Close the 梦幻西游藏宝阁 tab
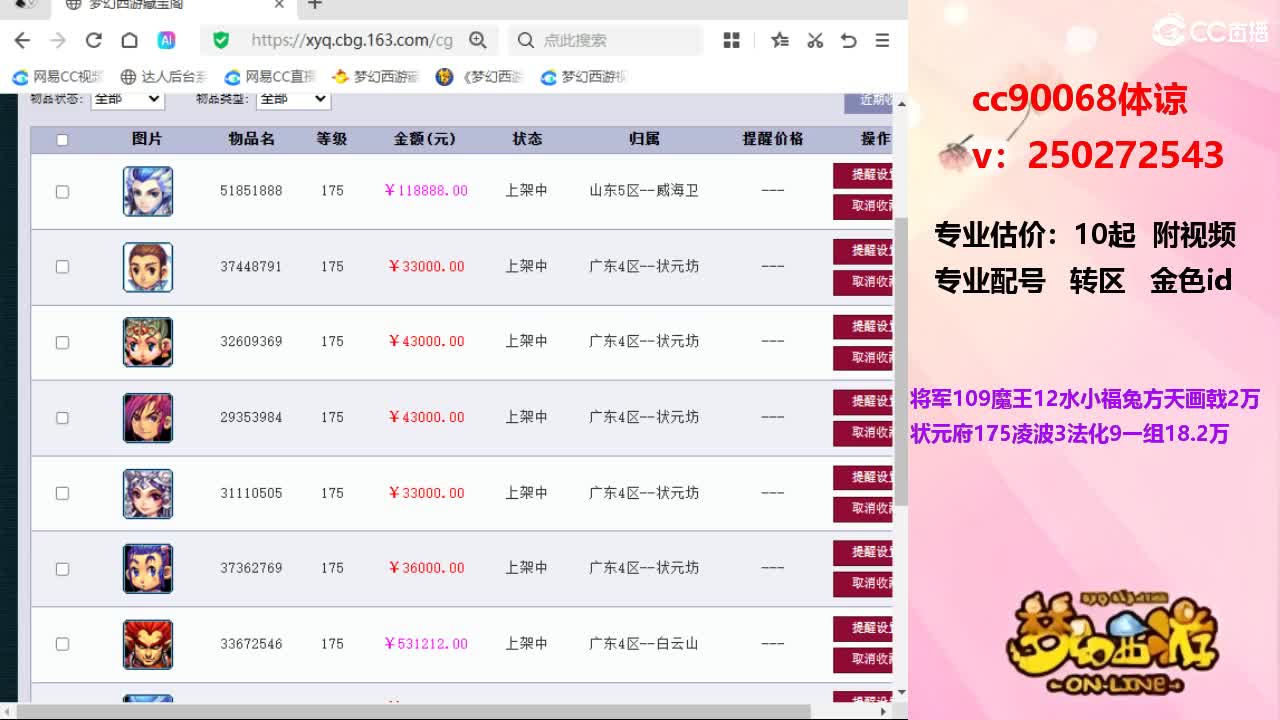Image resolution: width=1280 pixels, height=720 pixels. click(280, 5)
